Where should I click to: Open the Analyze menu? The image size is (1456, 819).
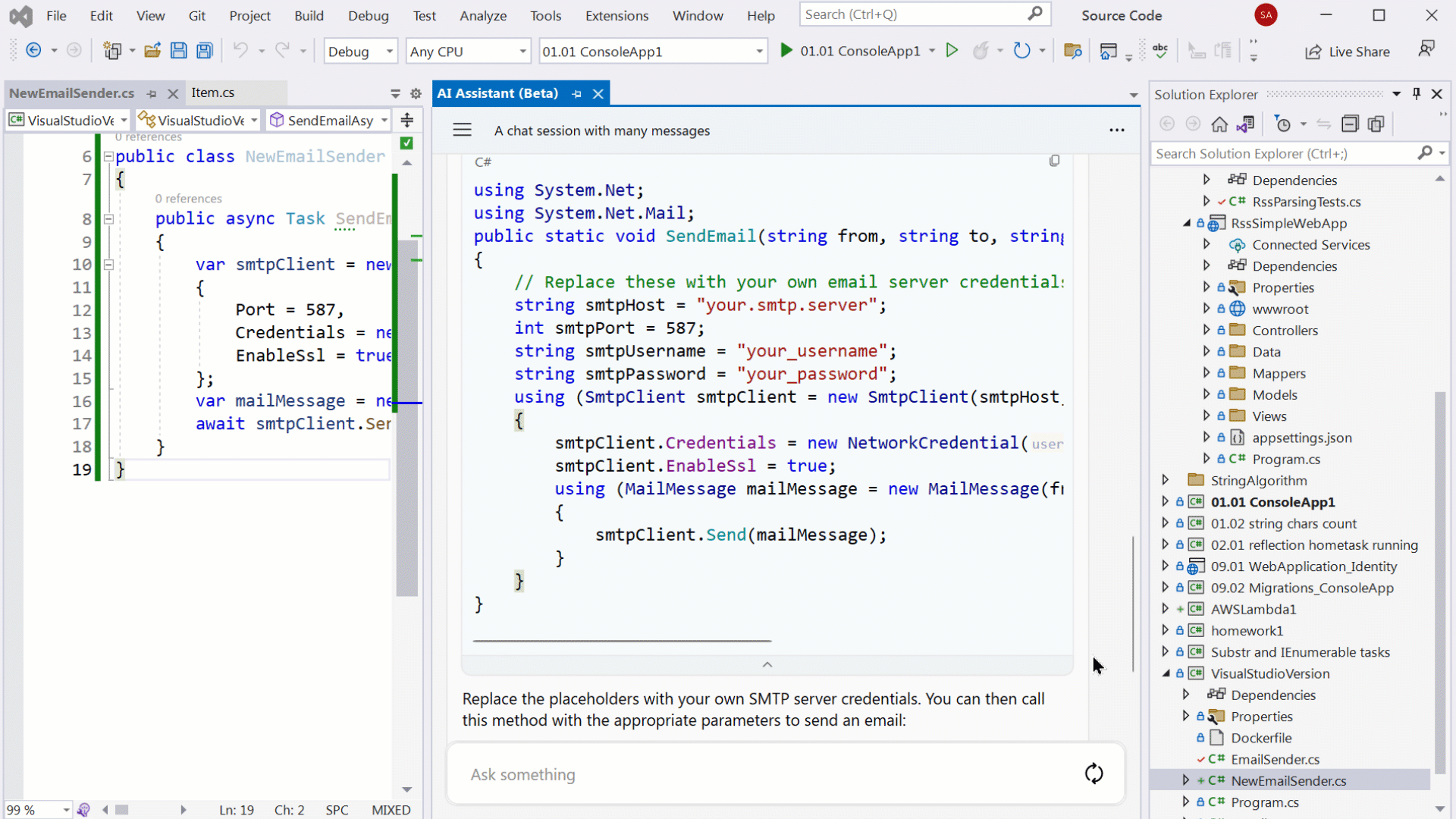pyautogui.click(x=483, y=15)
